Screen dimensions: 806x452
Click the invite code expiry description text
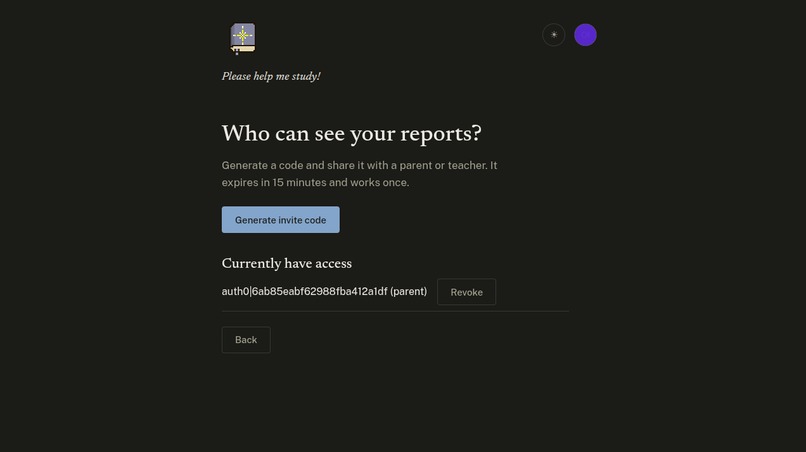(359, 174)
